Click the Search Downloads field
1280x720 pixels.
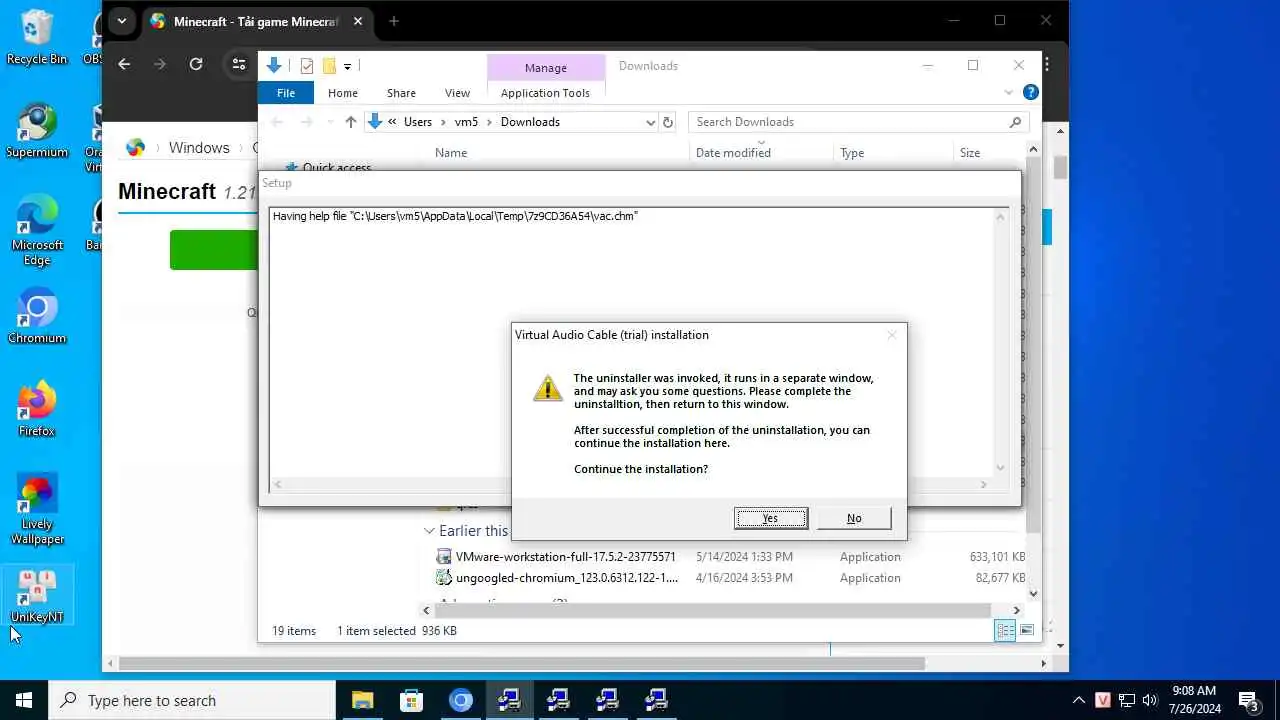pos(859,122)
